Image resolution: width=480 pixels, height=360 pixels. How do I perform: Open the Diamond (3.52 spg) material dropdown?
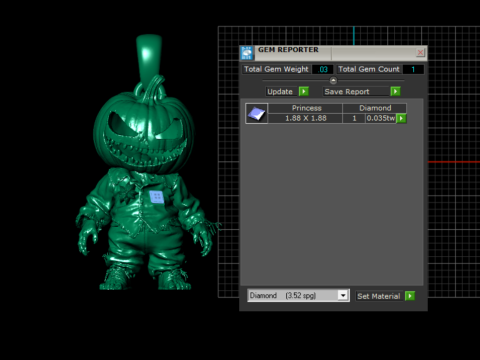click(x=298, y=295)
